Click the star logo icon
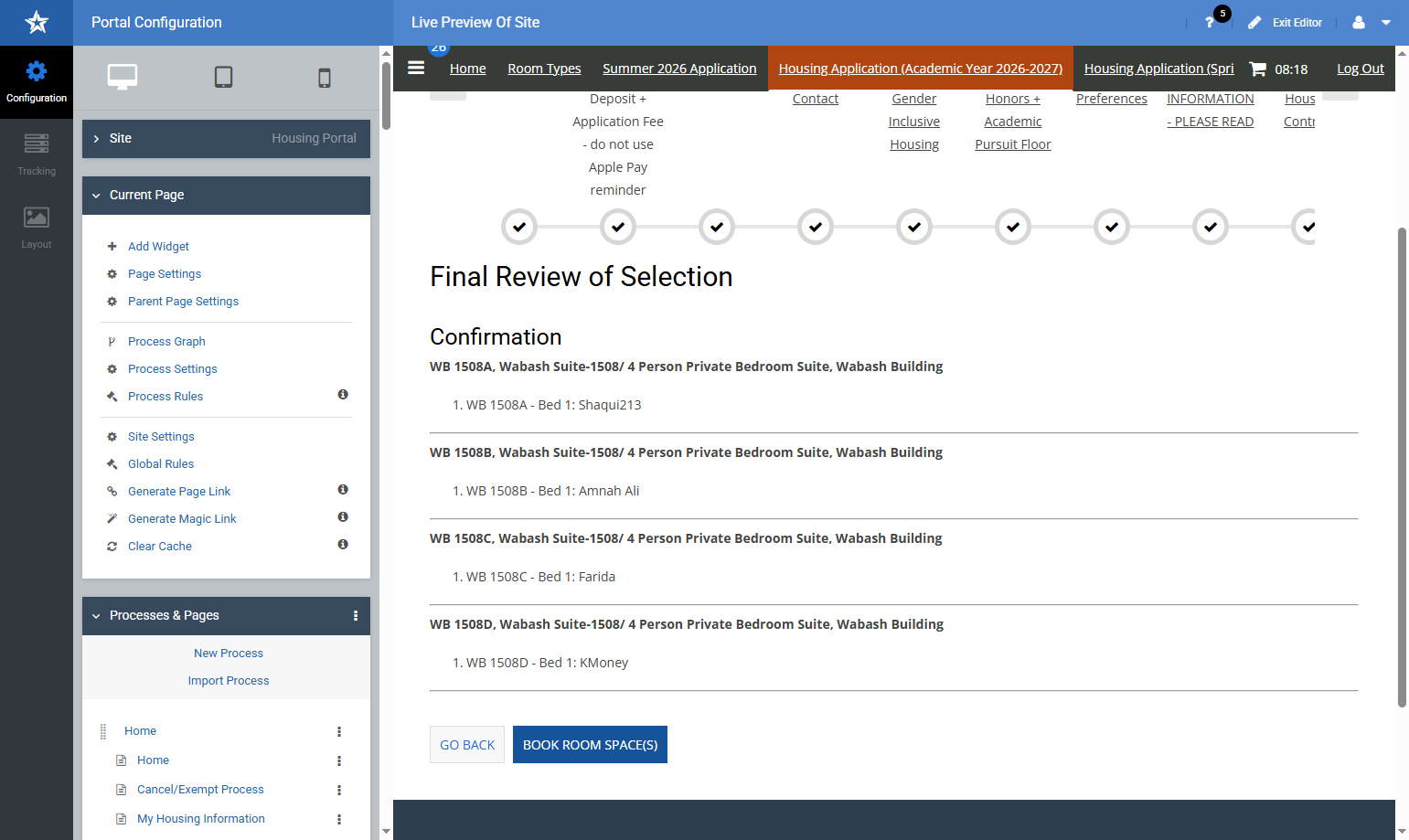 click(37, 22)
